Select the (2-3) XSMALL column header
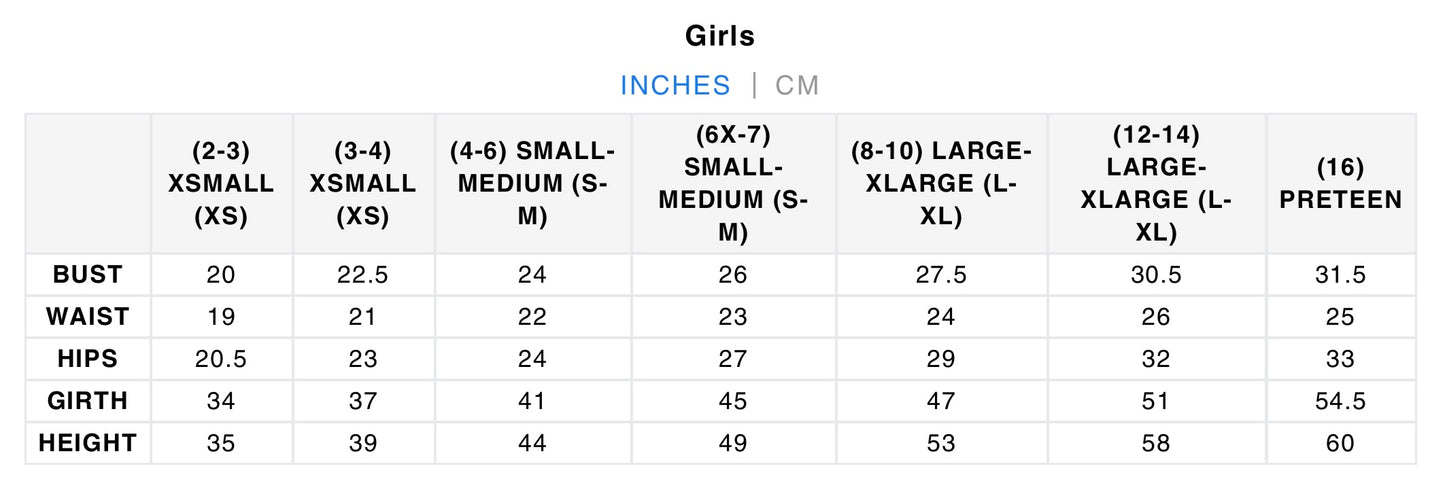Viewport: 1445px width, 492px height. coord(221,183)
